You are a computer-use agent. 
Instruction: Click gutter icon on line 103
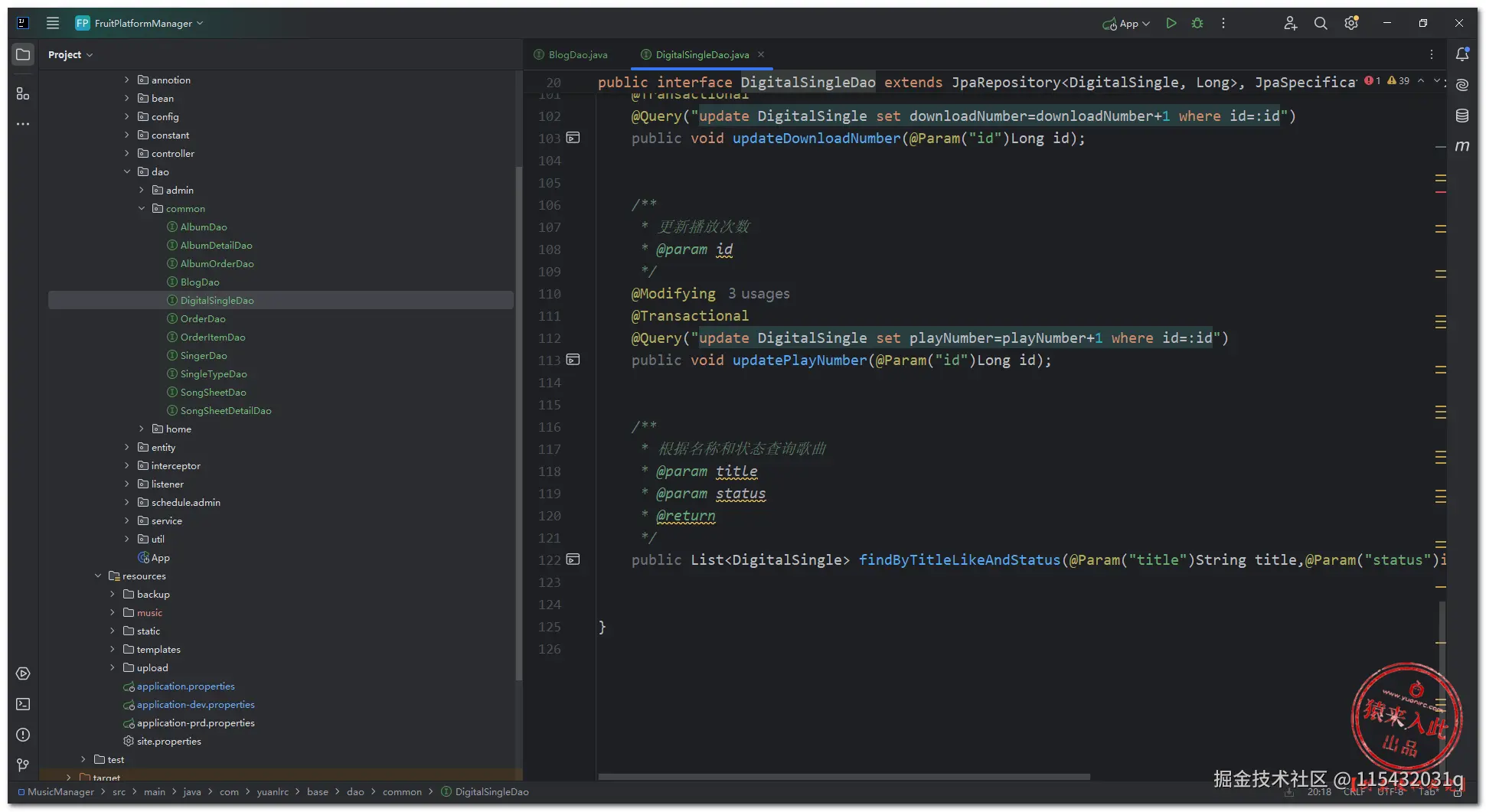point(573,138)
